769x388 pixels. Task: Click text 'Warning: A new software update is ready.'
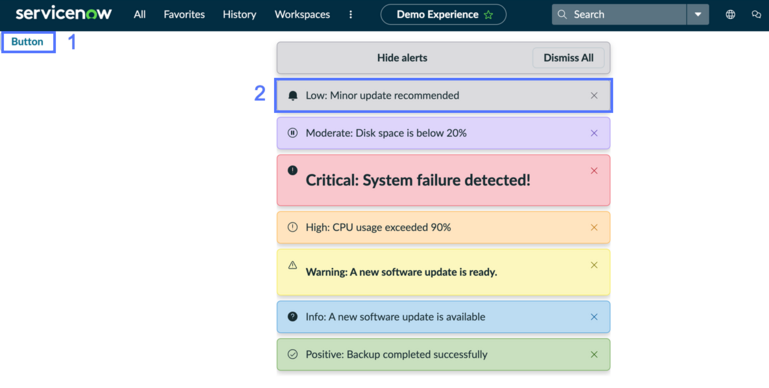(401, 272)
